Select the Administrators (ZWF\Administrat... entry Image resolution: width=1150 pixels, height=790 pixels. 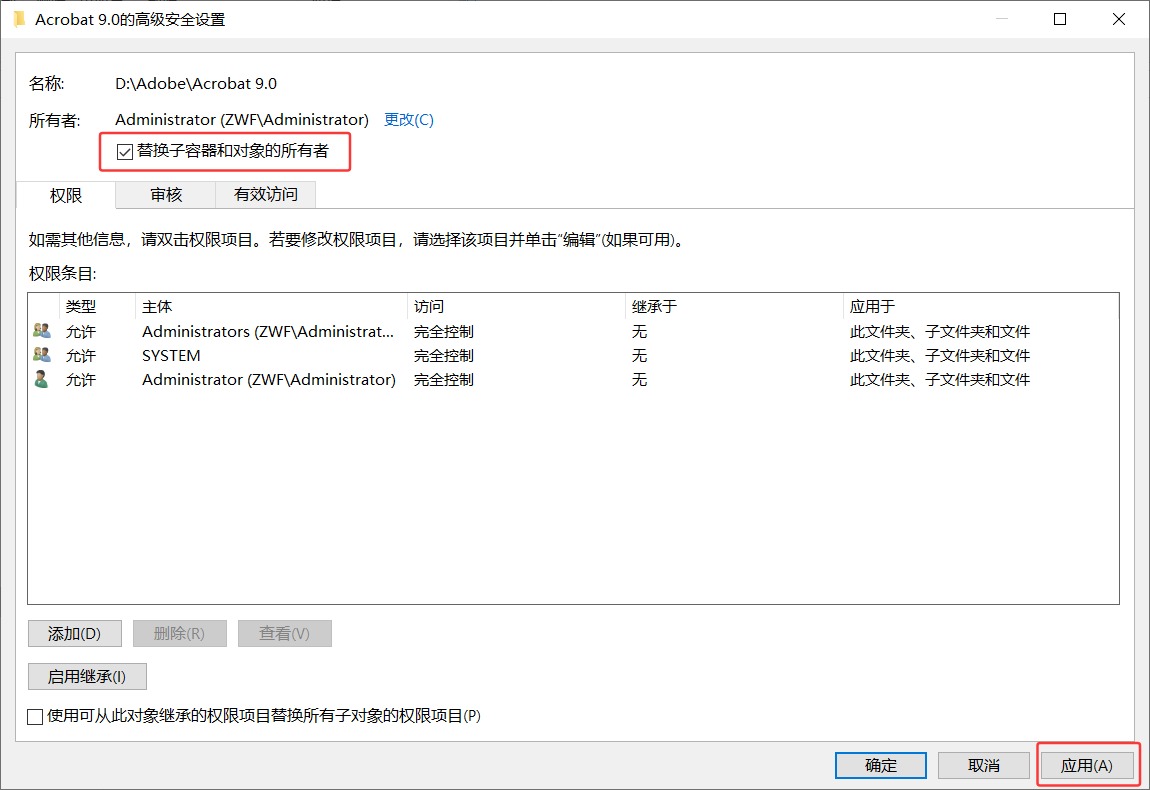(x=573, y=332)
